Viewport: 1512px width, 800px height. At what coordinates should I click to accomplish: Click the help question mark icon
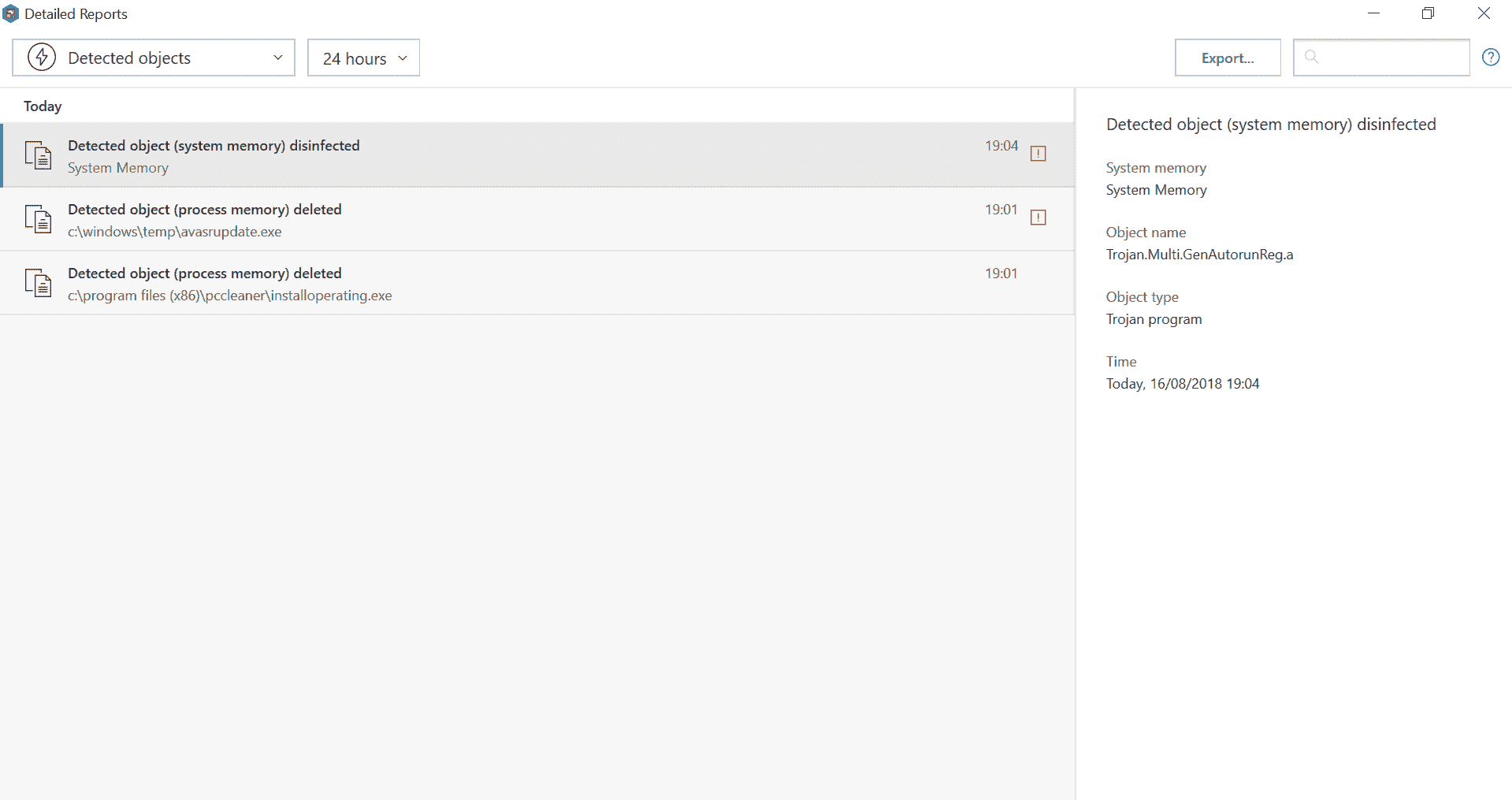pos(1491,58)
